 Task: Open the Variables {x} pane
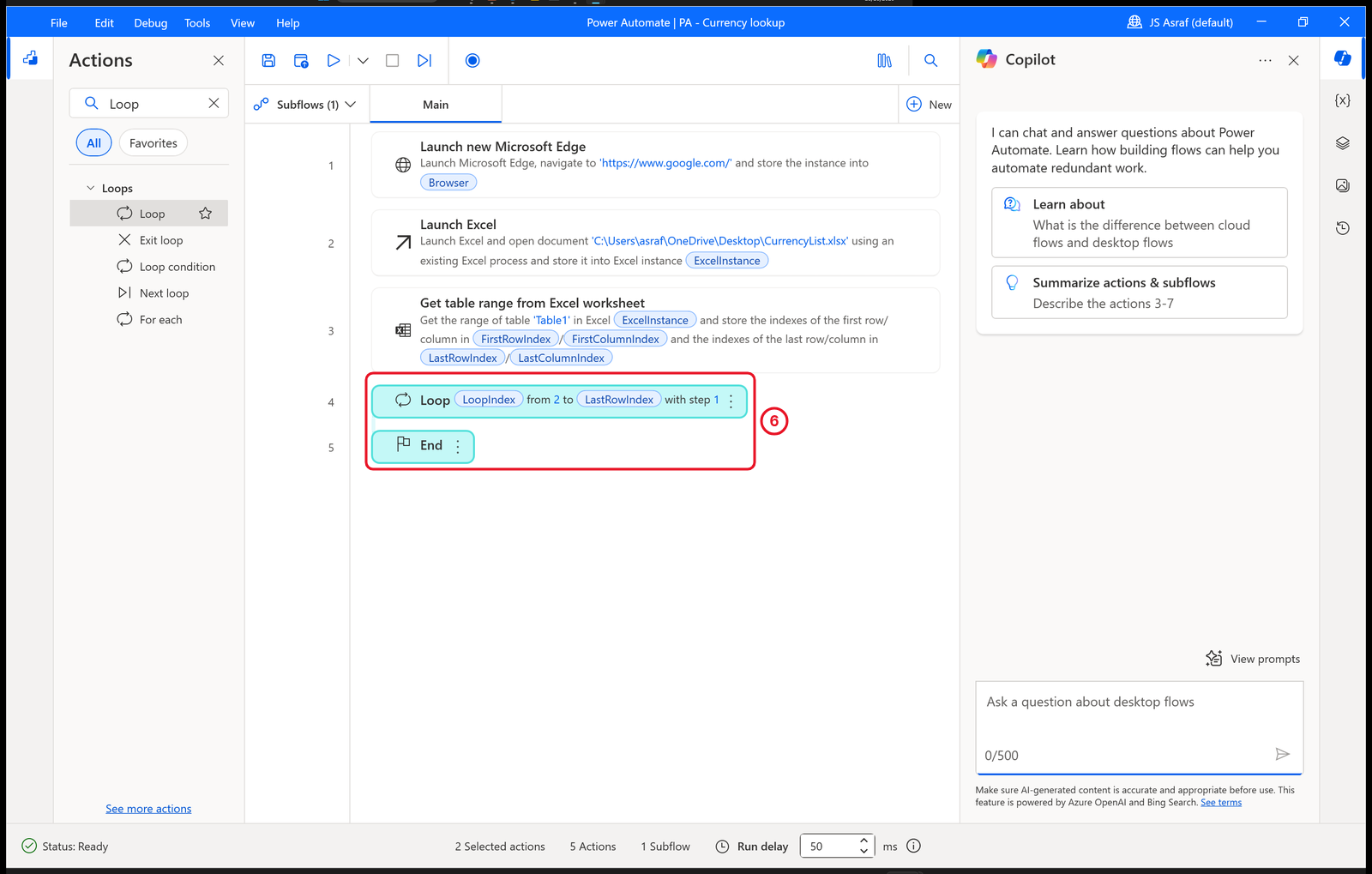coord(1343,100)
